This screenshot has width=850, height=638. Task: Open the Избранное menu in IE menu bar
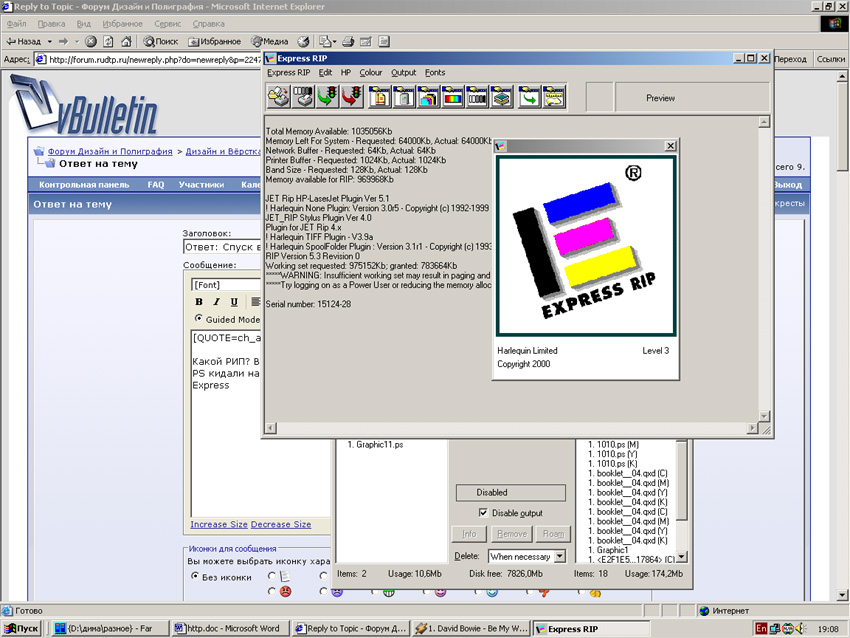tap(123, 24)
